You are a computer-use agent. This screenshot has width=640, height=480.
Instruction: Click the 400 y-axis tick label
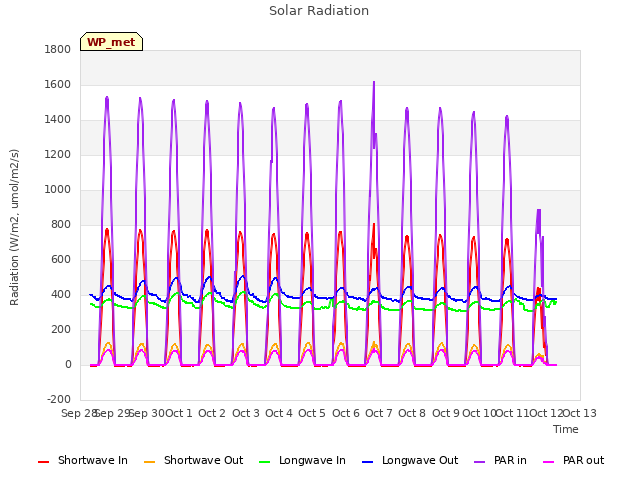(x=61, y=295)
